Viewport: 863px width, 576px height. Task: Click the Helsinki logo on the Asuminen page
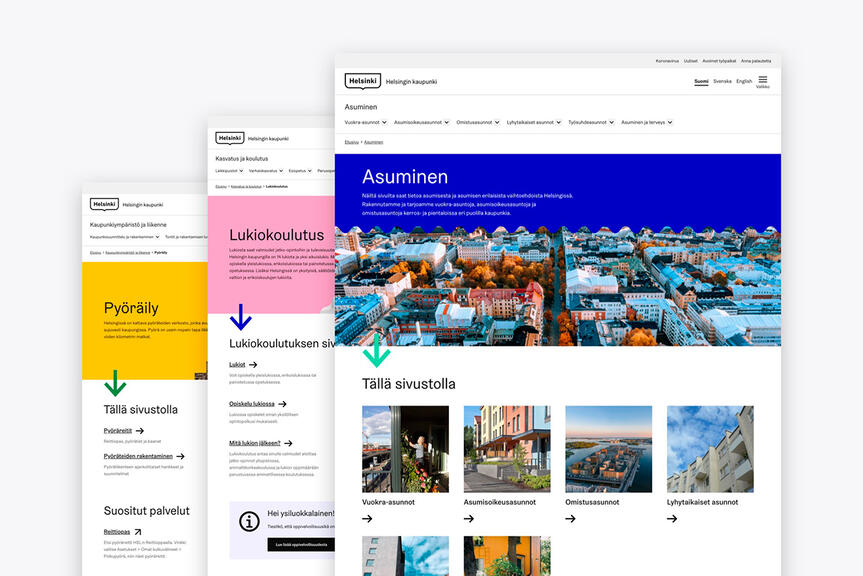click(362, 81)
